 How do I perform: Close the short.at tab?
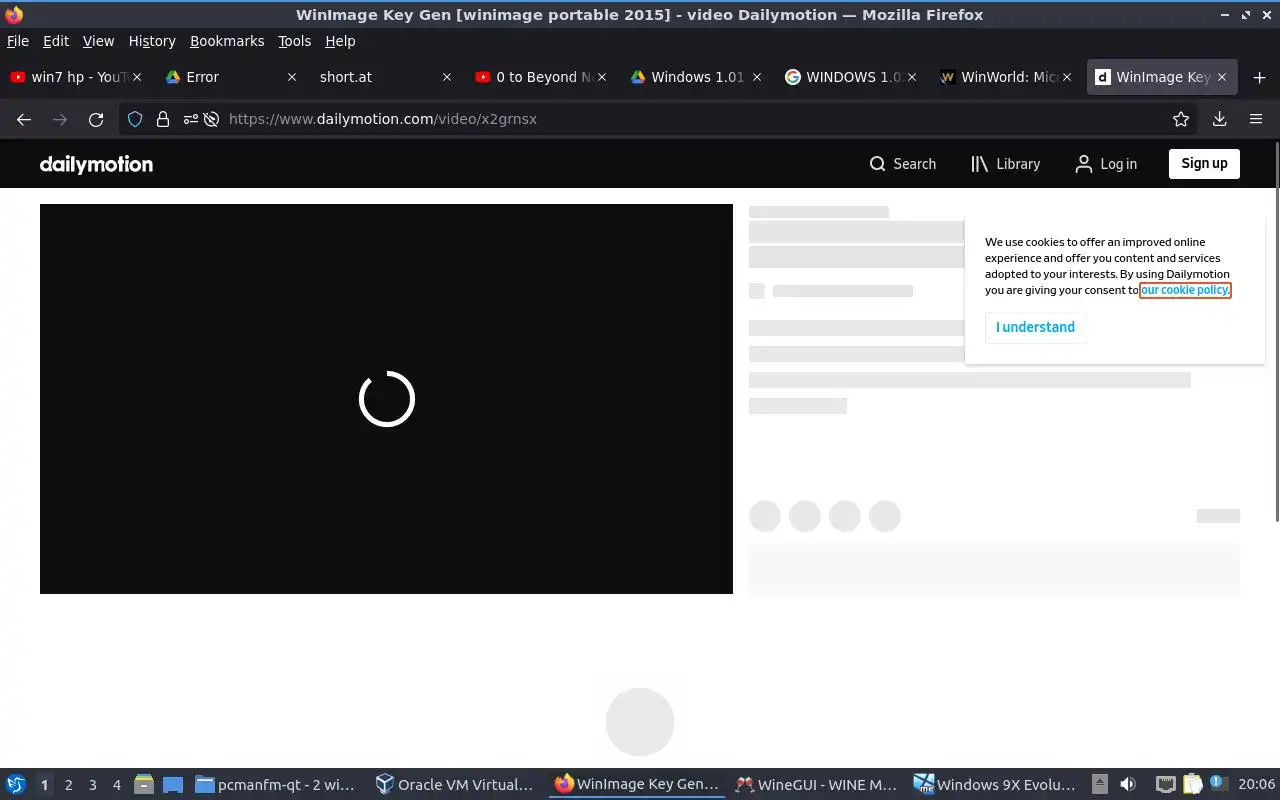pos(447,77)
